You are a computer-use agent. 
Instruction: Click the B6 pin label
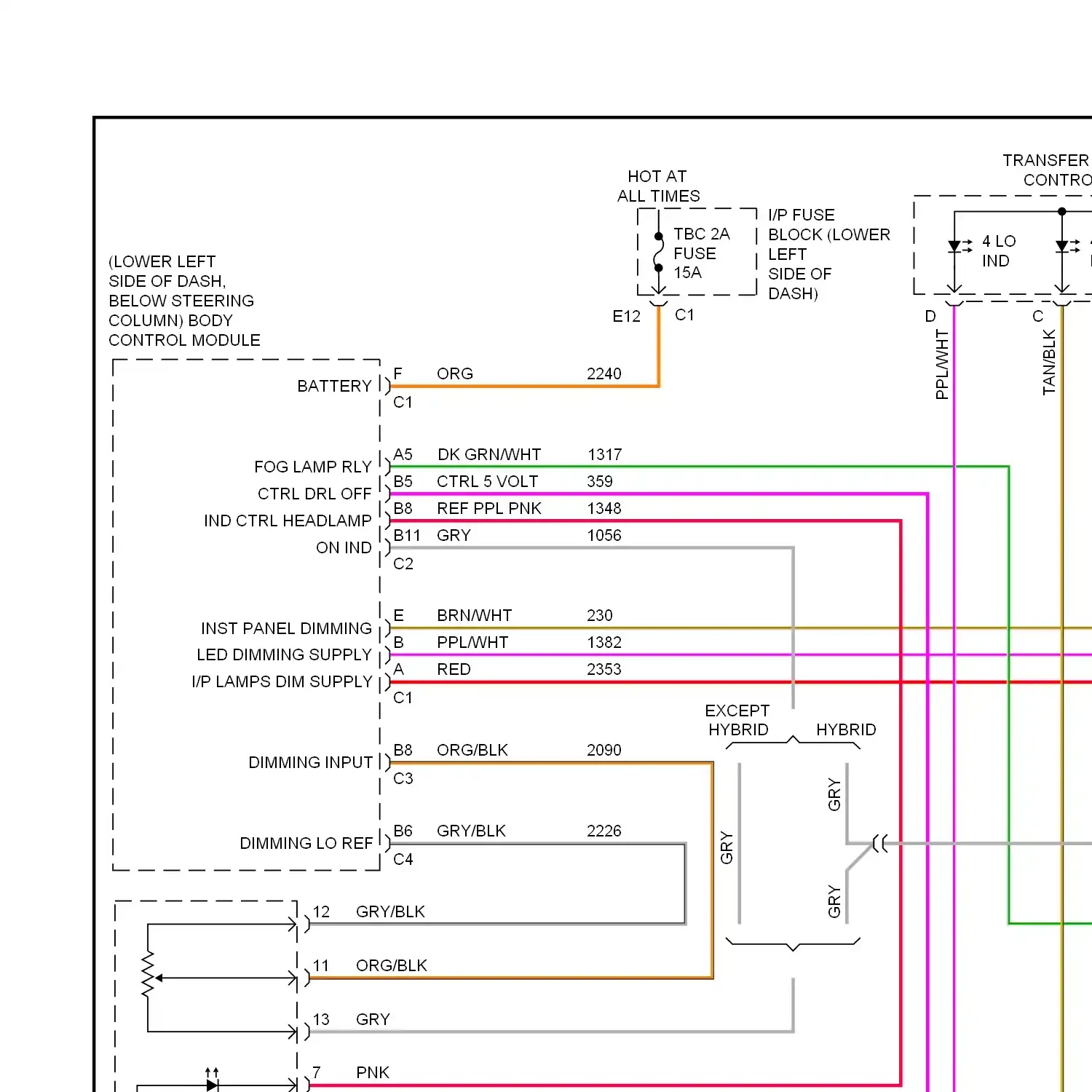[x=403, y=831]
